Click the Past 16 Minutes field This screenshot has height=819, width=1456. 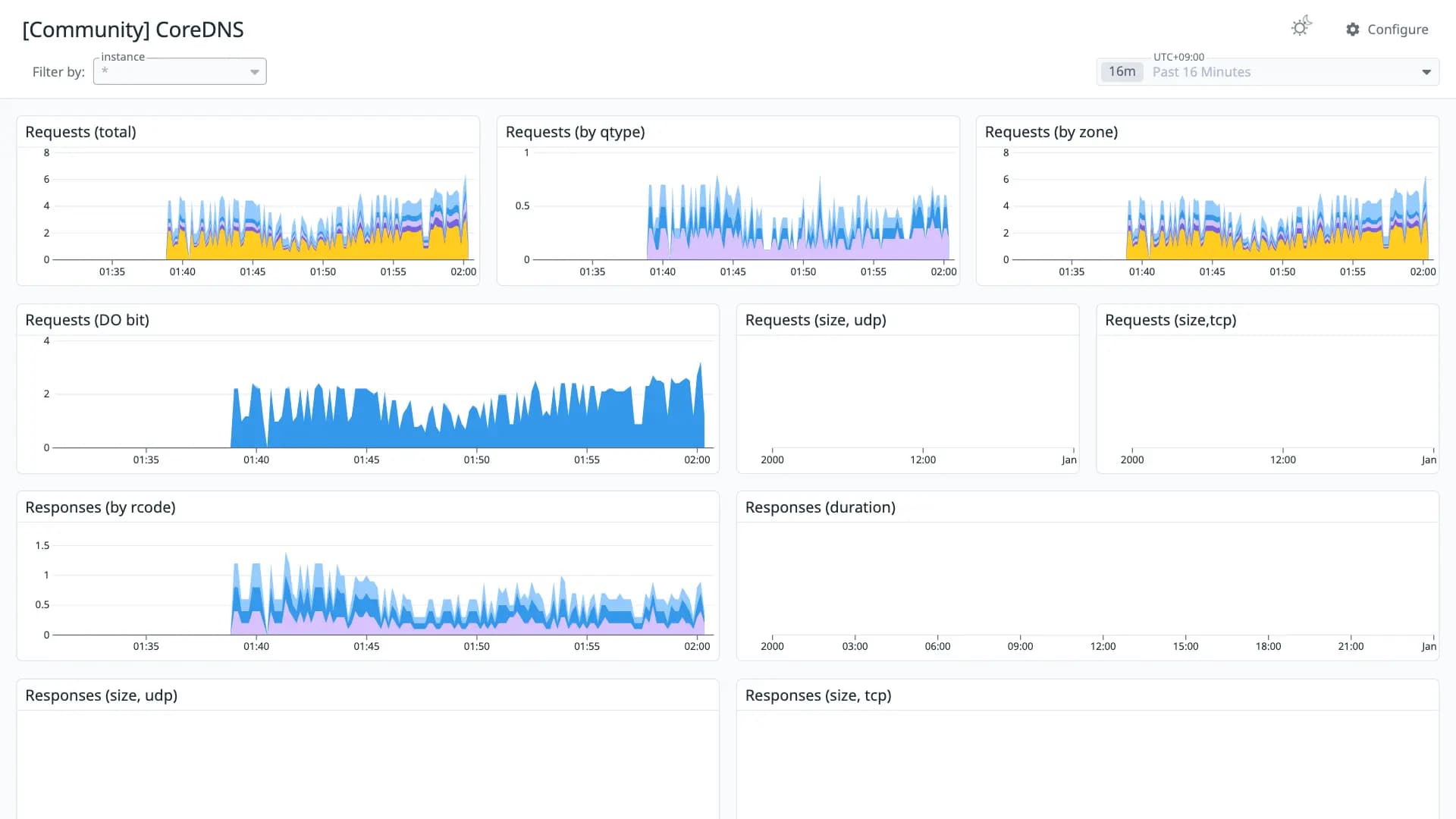1268,72
